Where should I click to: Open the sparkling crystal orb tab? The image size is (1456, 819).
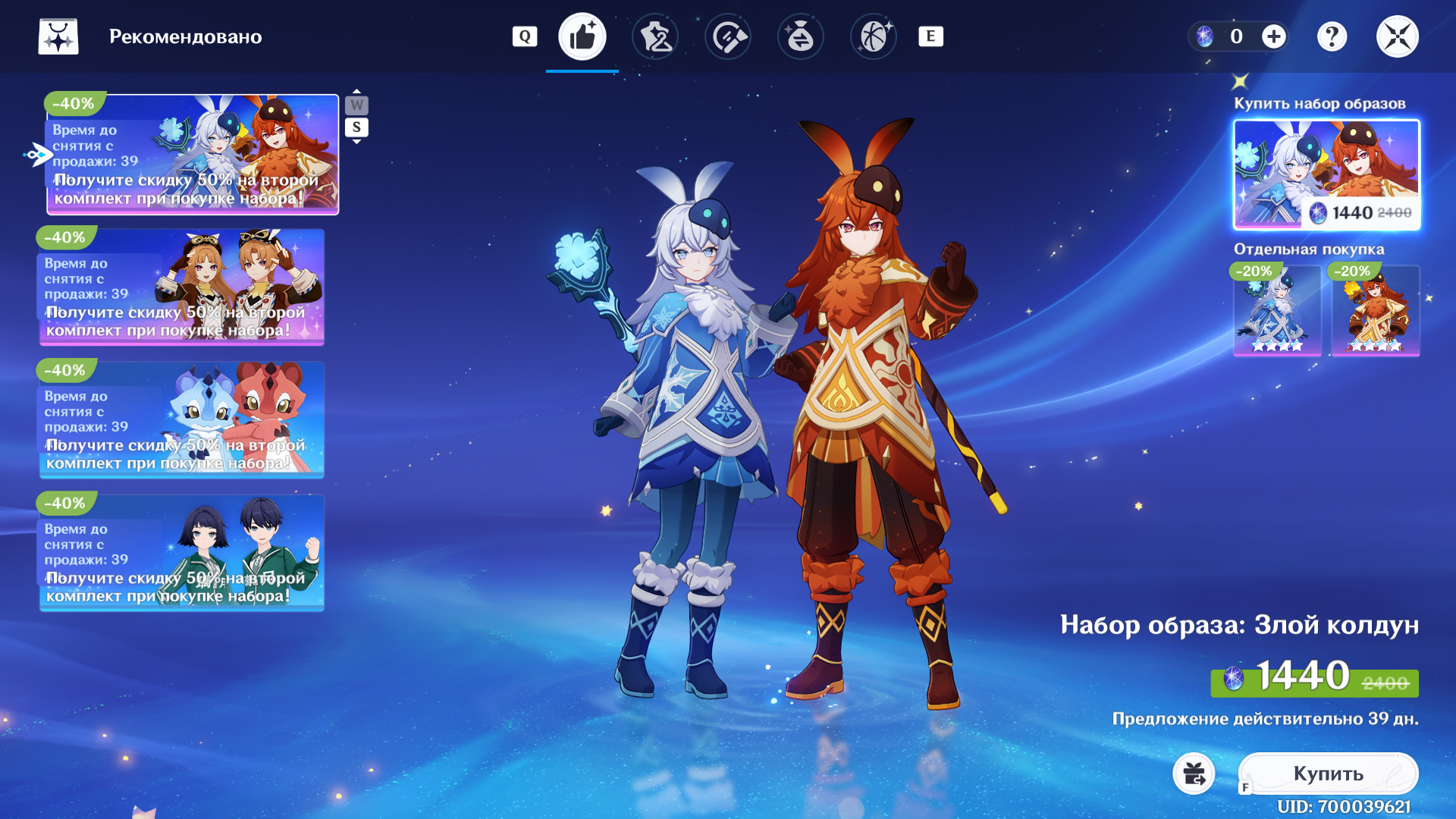874,36
